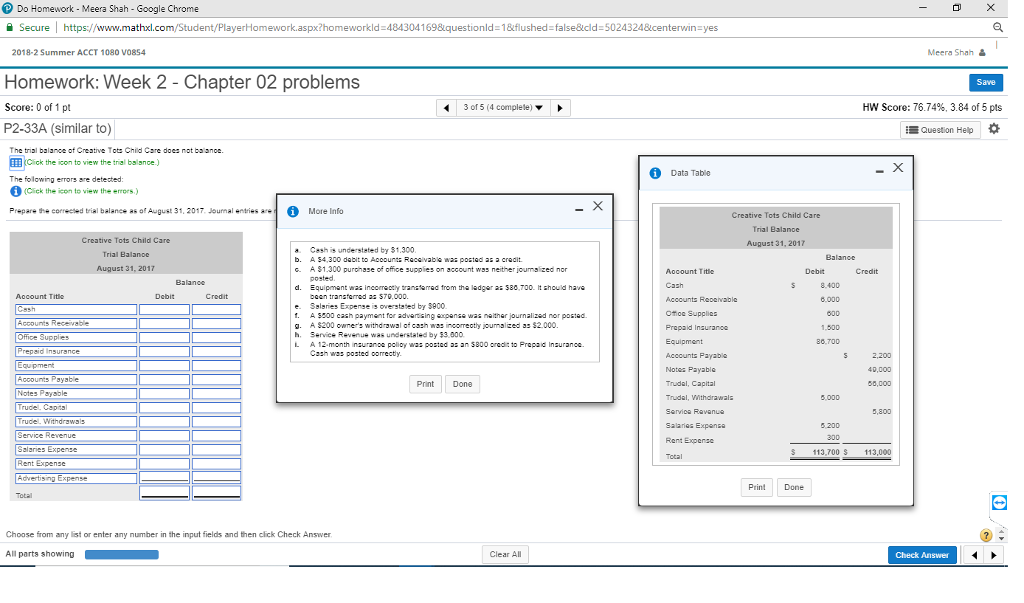Screen dimensions: 1024x603
Task: Click the Clear All button
Action: [505, 555]
